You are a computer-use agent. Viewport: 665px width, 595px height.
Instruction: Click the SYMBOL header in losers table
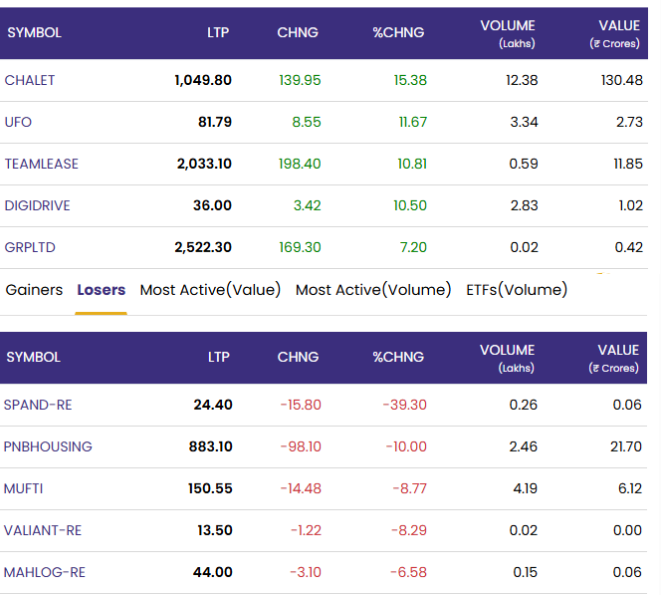(34, 357)
